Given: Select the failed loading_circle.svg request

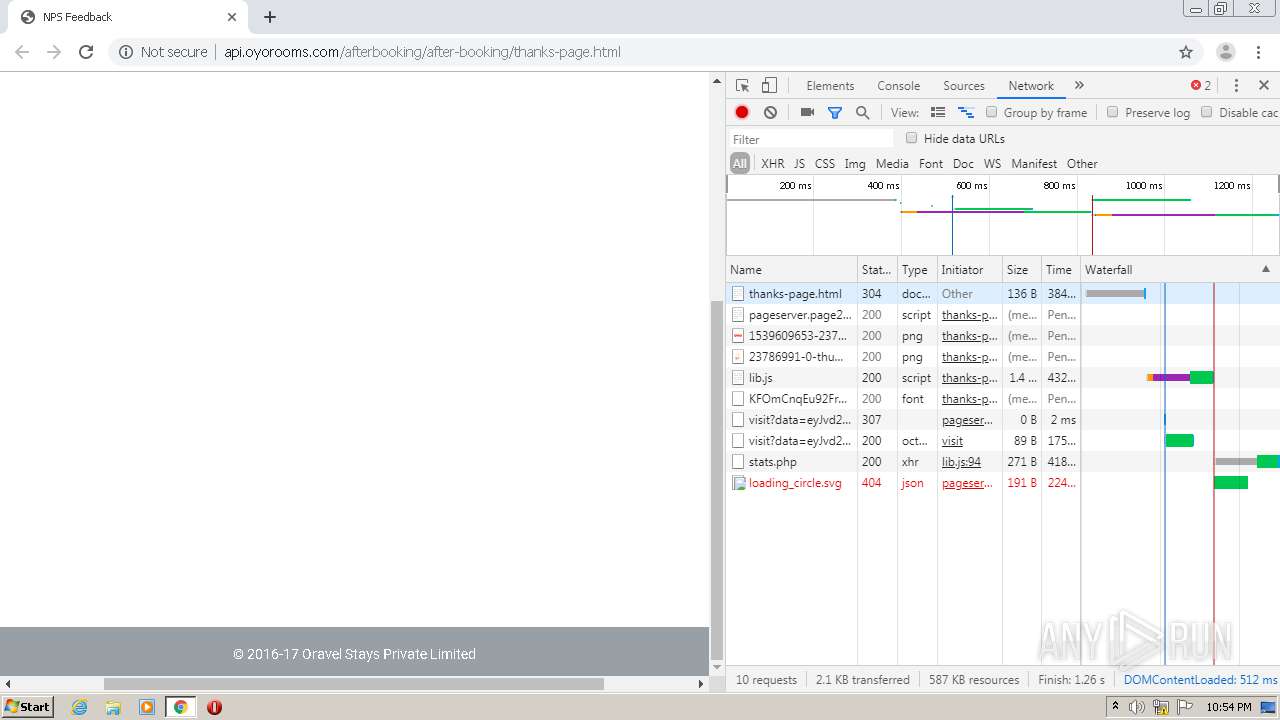Looking at the screenshot, I should coord(1003,483).
